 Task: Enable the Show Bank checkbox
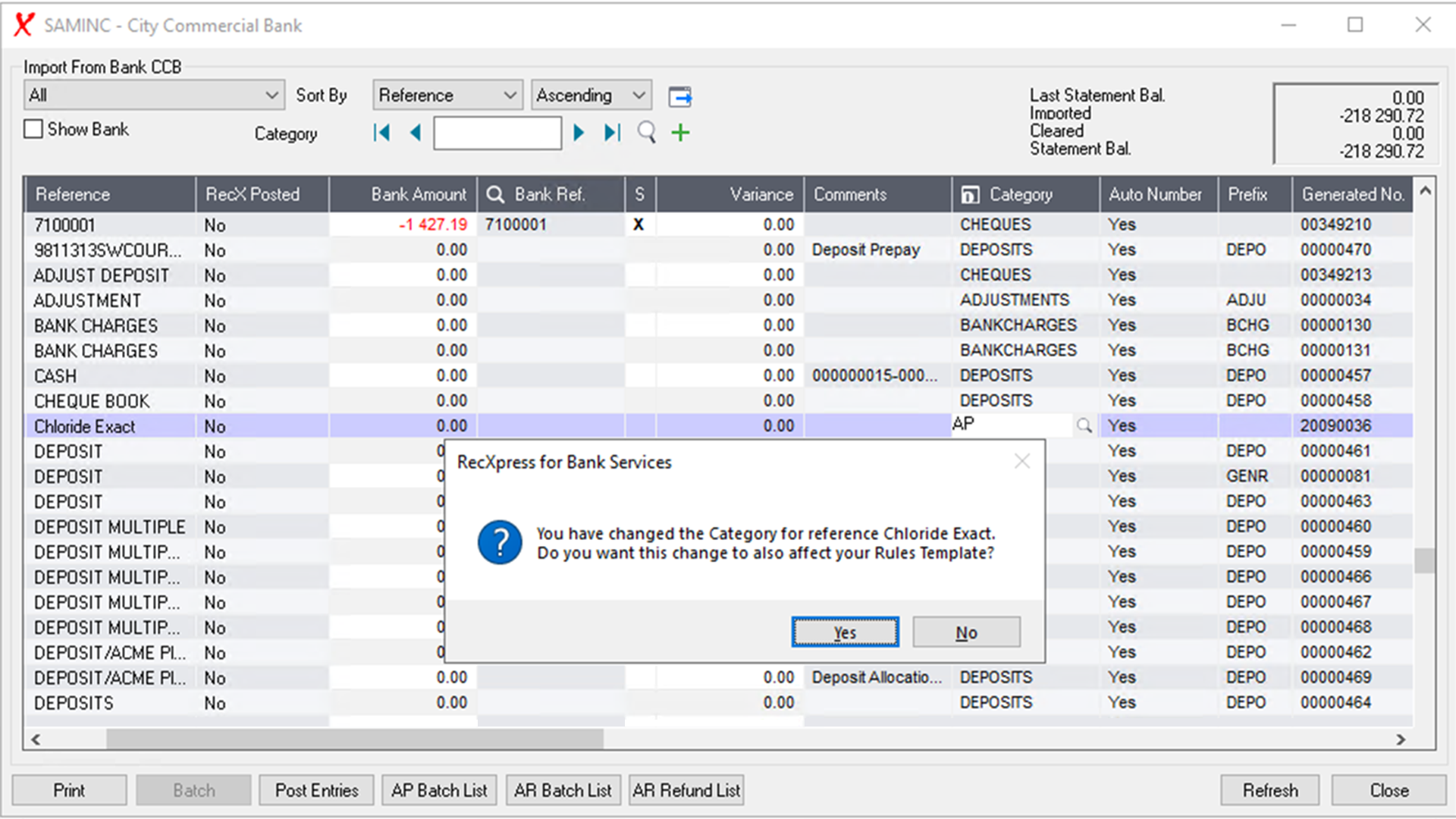point(33,130)
